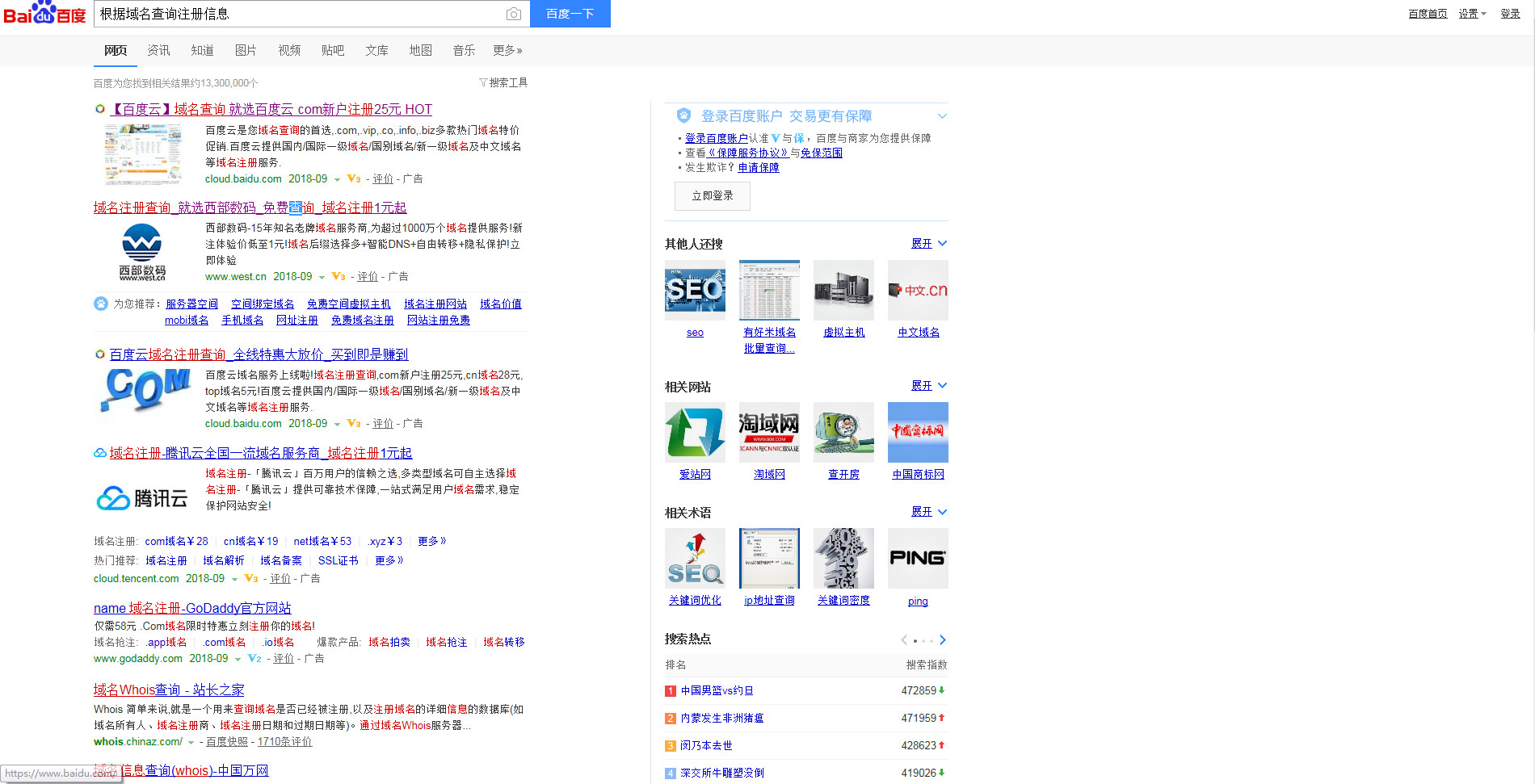Open the 中国商标网 thumbnail
This screenshot has width=1535, height=784.
[918, 432]
